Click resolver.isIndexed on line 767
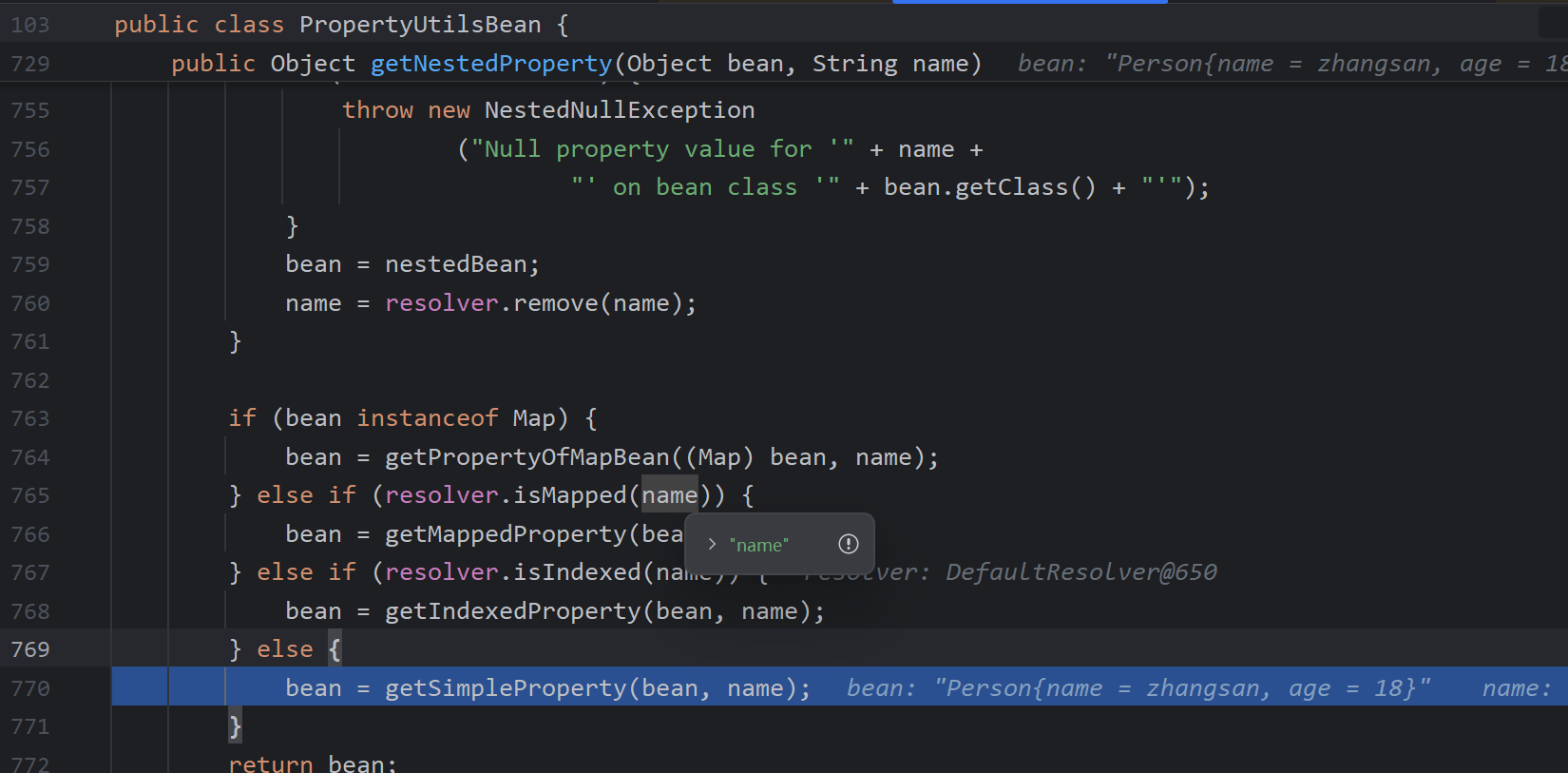This screenshot has width=1568, height=773. (513, 572)
